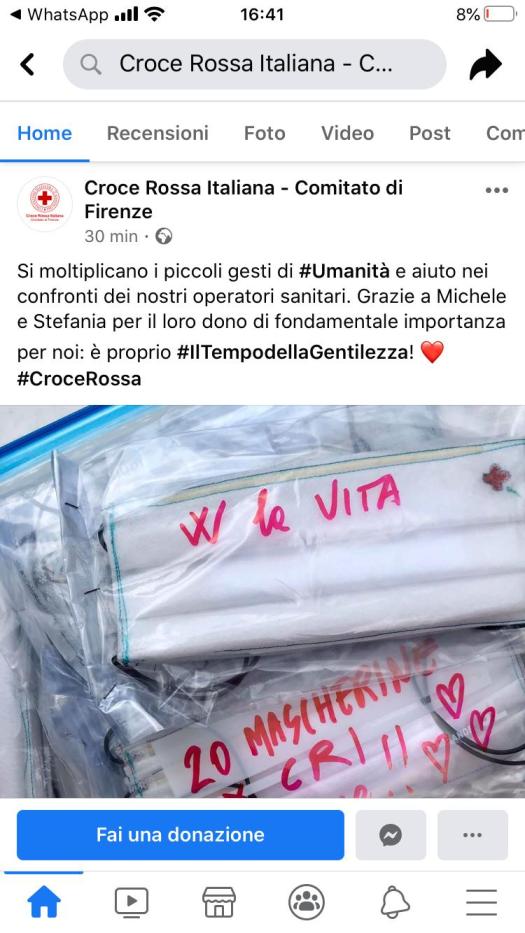Return to WhatsApp via status bar link

[x=58, y=14]
